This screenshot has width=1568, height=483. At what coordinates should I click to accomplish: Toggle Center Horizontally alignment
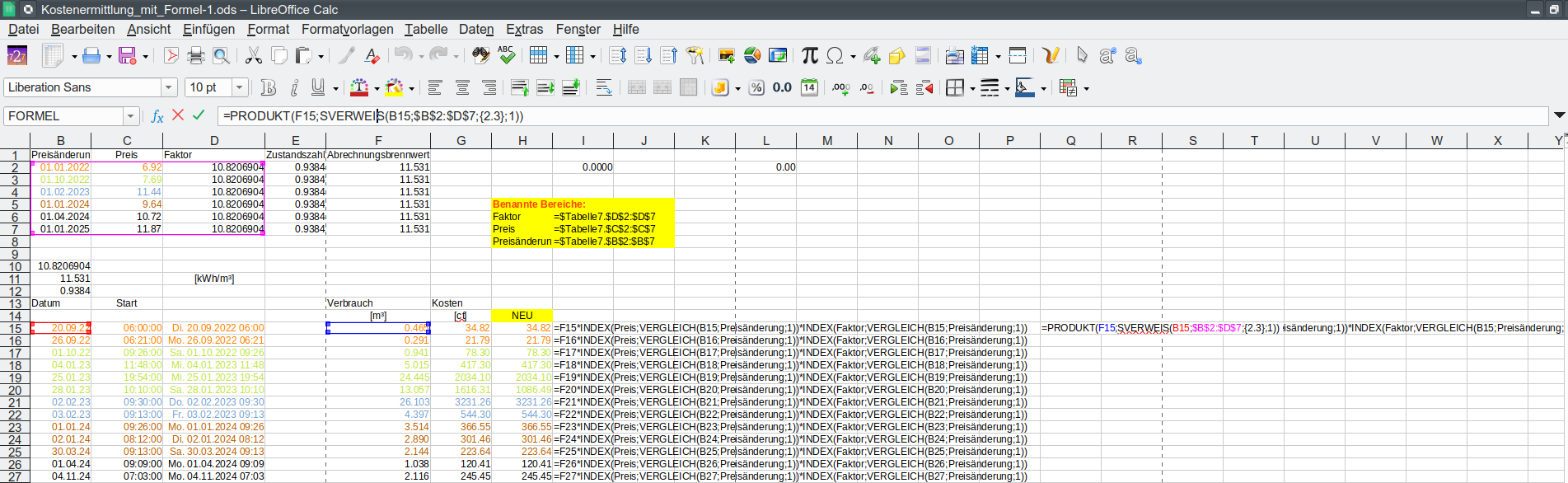click(x=462, y=87)
